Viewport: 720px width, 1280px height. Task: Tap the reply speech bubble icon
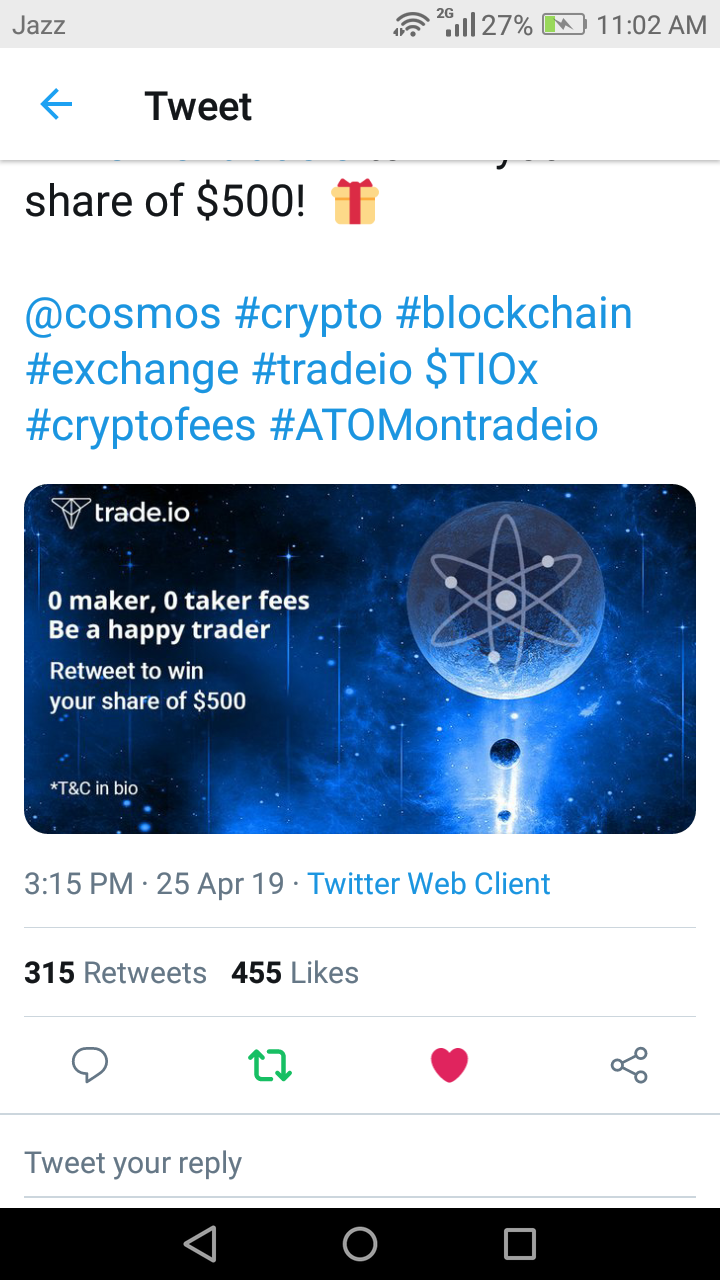(90, 1066)
